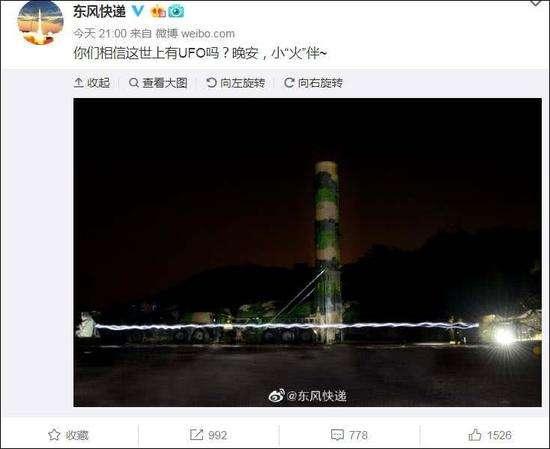Click the teal camera badge icon
The height and width of the screenshot is (449, 550).
tap(176, 12)
